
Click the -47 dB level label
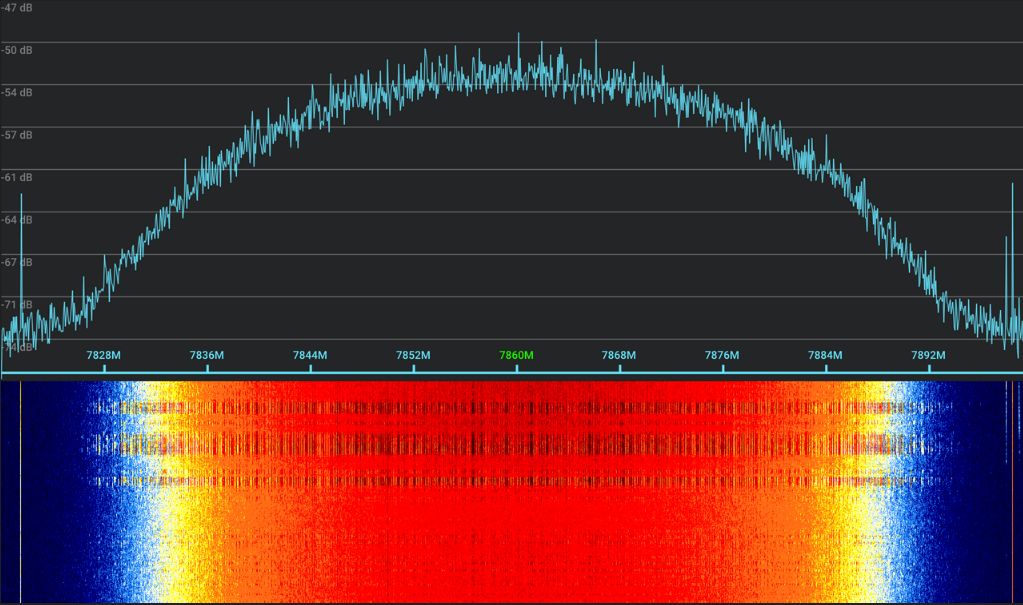coord(17,7)
